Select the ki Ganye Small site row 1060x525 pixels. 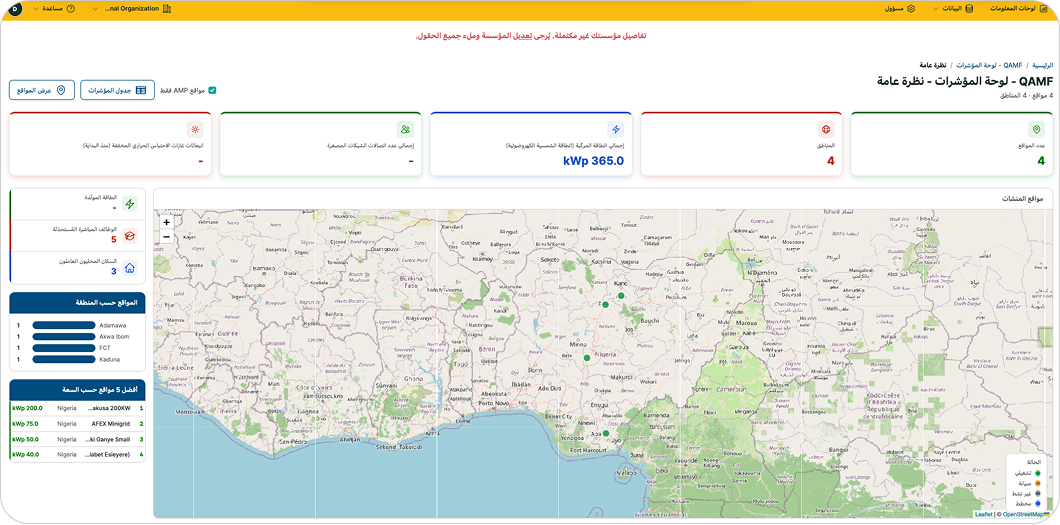click(x=78, y=439)
